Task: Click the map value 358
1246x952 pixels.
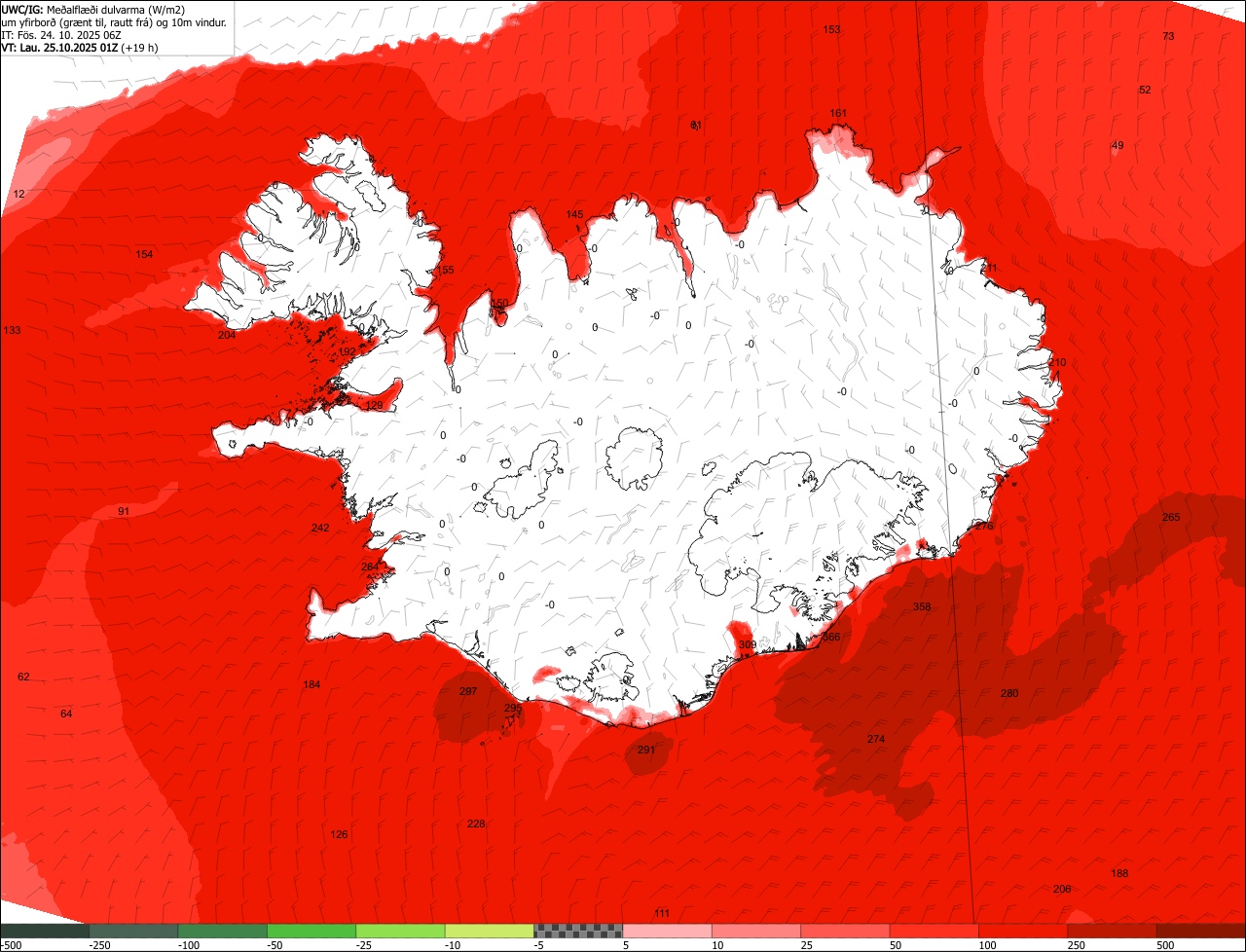Action: [922, 606]
